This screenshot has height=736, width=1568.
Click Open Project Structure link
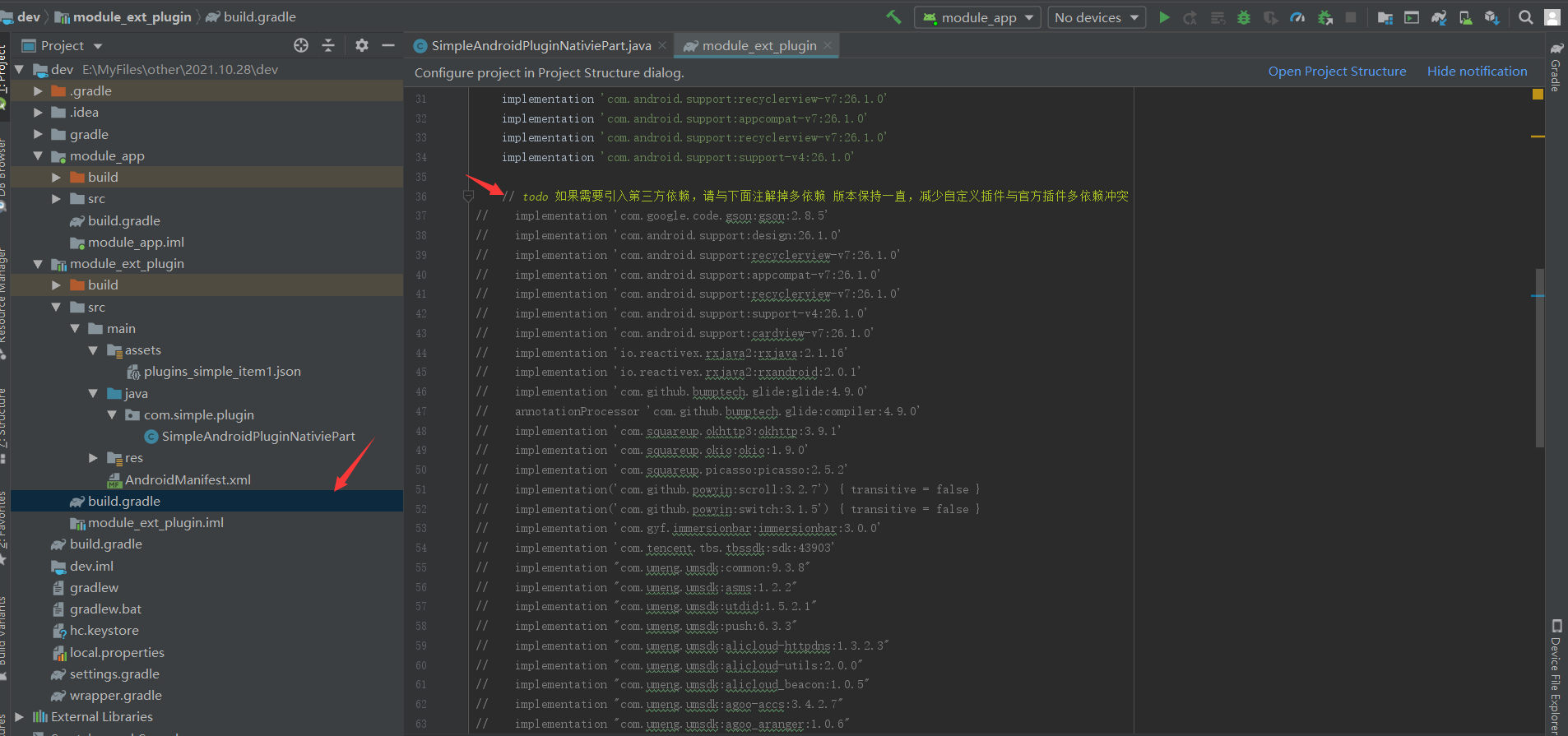click(x=1337, y=72)
